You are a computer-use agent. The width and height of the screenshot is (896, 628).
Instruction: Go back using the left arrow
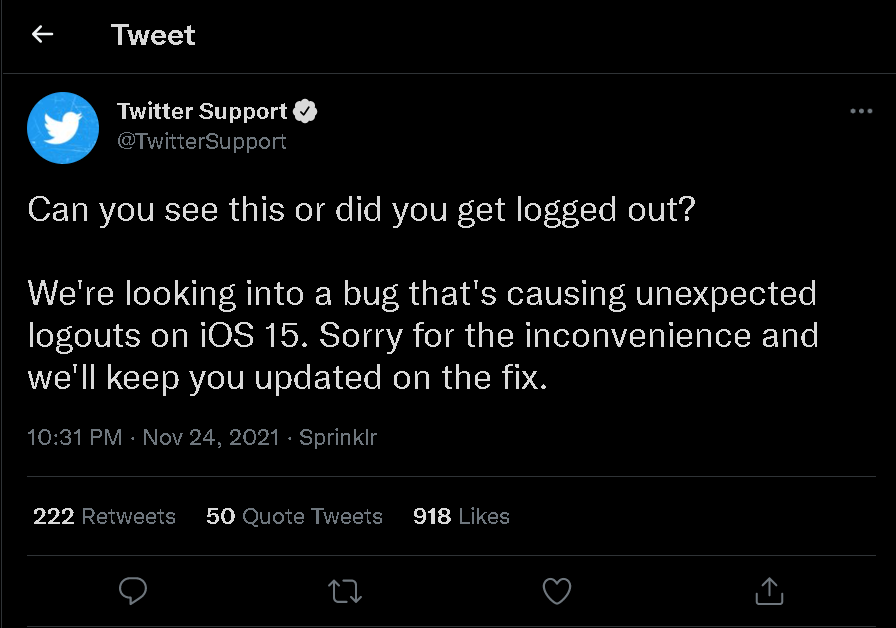pos(42,35)
